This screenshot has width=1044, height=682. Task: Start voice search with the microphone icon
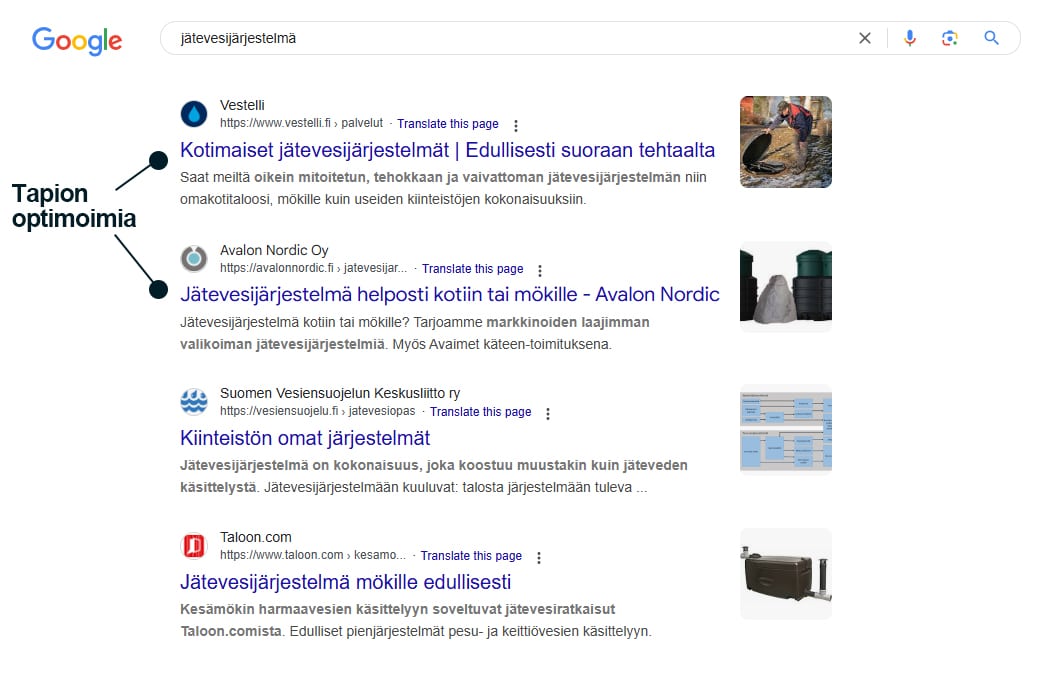tap(910, 38)
